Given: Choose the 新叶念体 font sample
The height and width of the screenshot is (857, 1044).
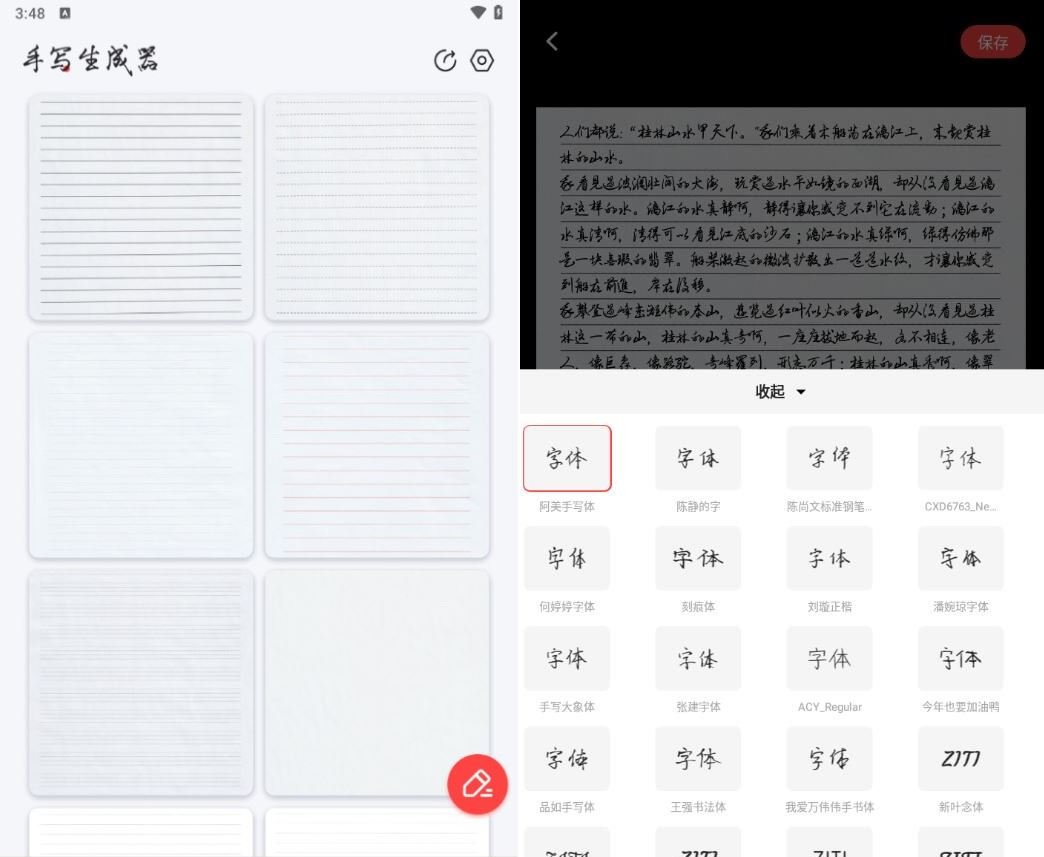Looking at the screenshot, I should pyautogui.click(x=960, y=758).
